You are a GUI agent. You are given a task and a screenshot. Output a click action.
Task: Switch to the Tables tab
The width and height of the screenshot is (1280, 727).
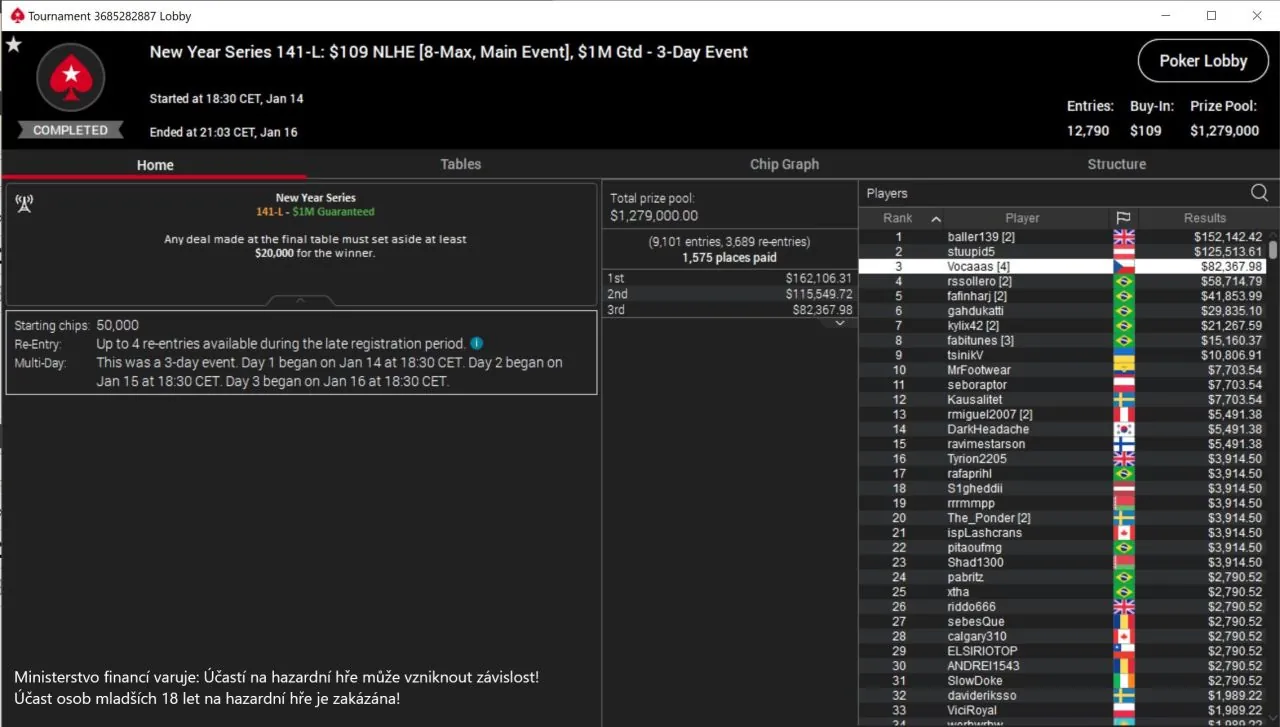tap(460, 165)
